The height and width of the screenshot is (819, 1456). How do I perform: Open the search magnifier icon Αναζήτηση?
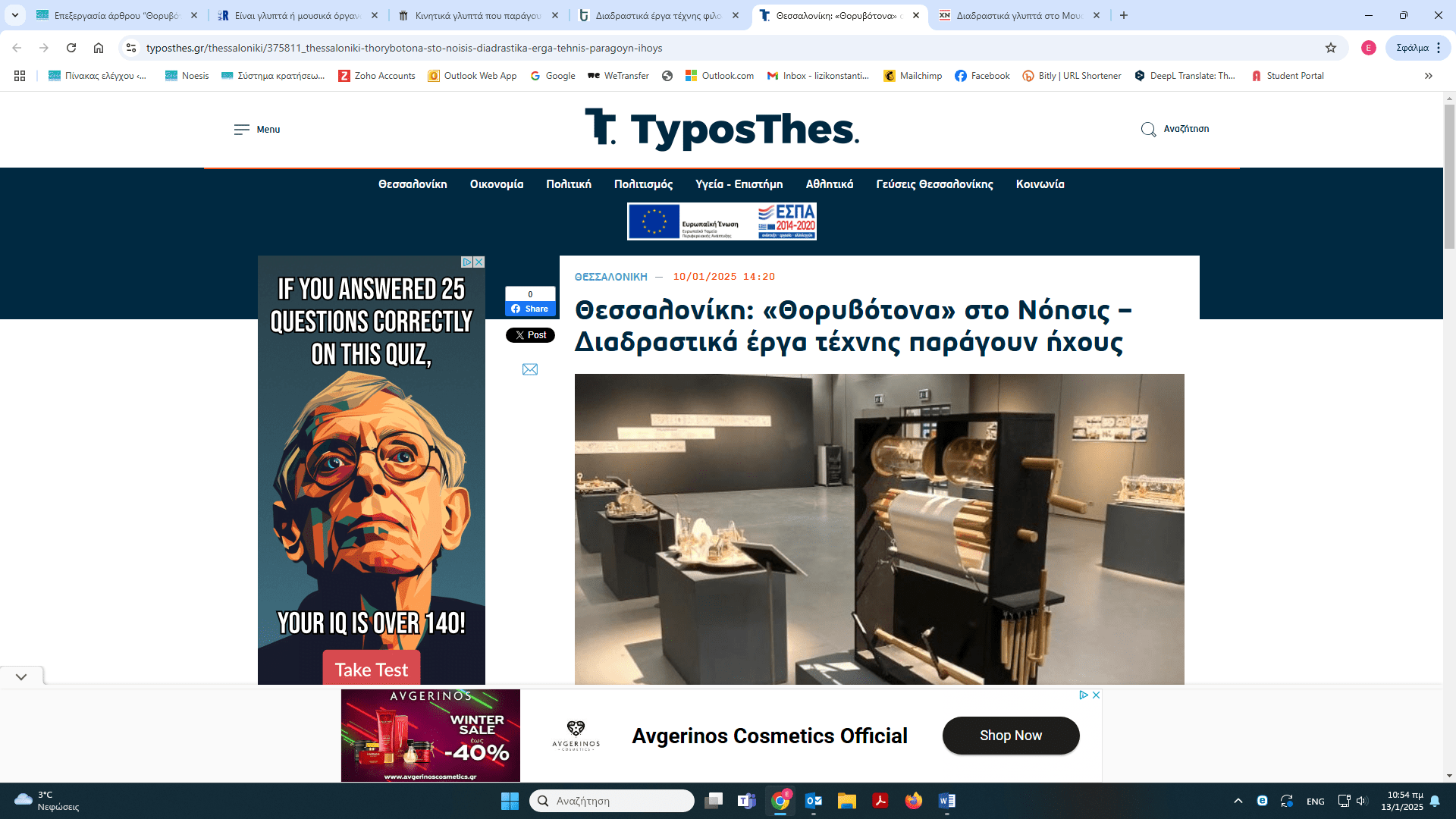(1148, 130)
